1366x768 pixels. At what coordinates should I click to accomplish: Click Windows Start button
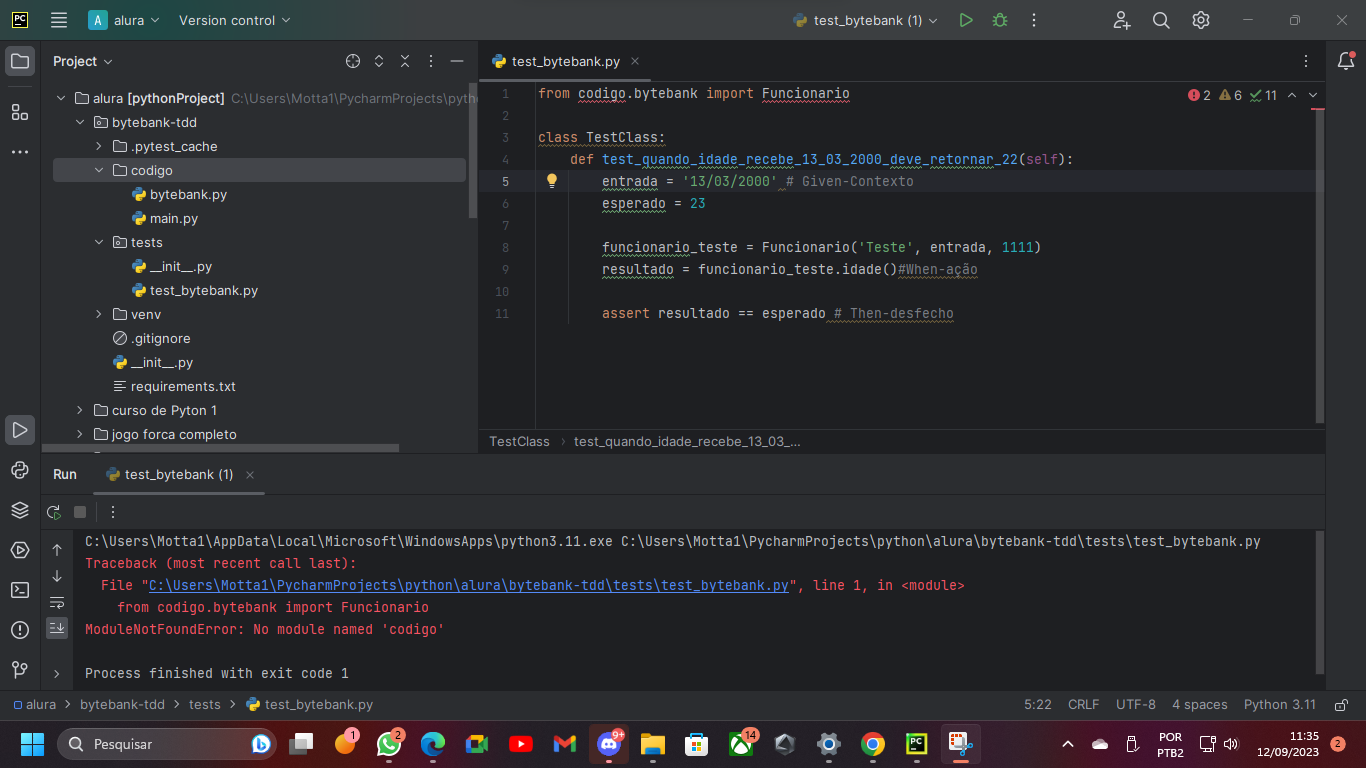click(33, 744)
